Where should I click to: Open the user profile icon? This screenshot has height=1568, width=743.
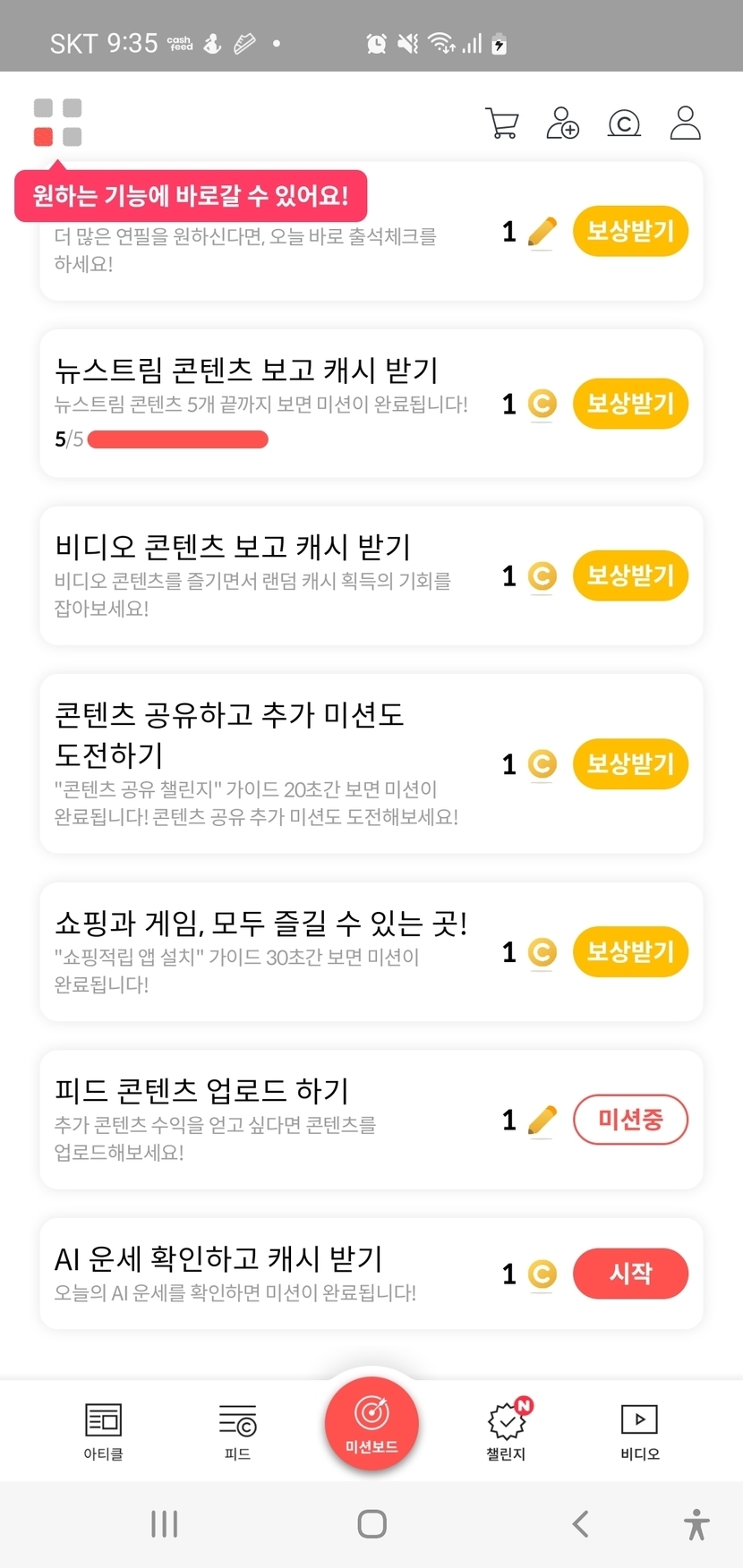click(x=686, y=124)
